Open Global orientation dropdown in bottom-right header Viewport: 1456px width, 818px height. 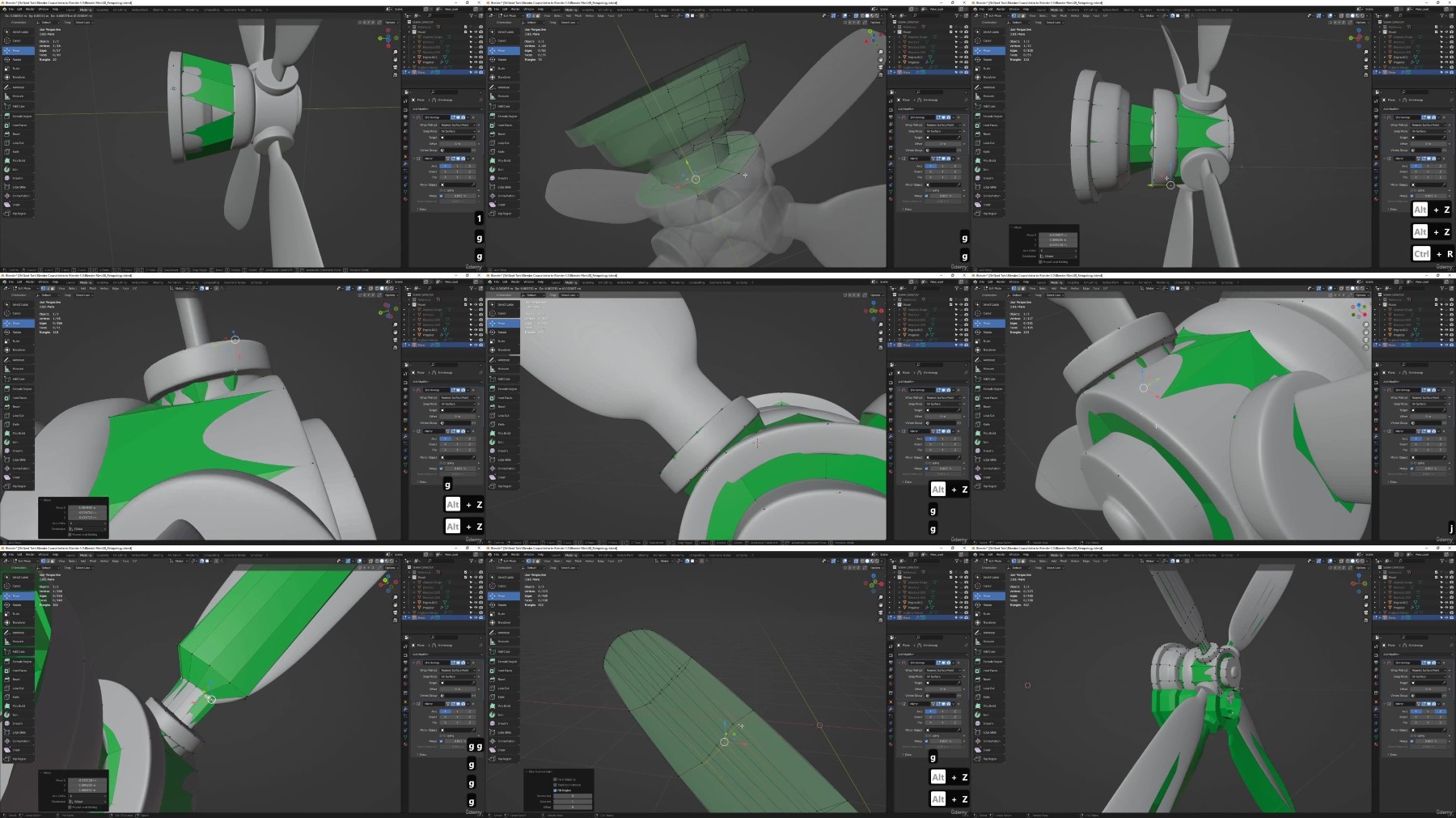click(x=1150, y=561)
